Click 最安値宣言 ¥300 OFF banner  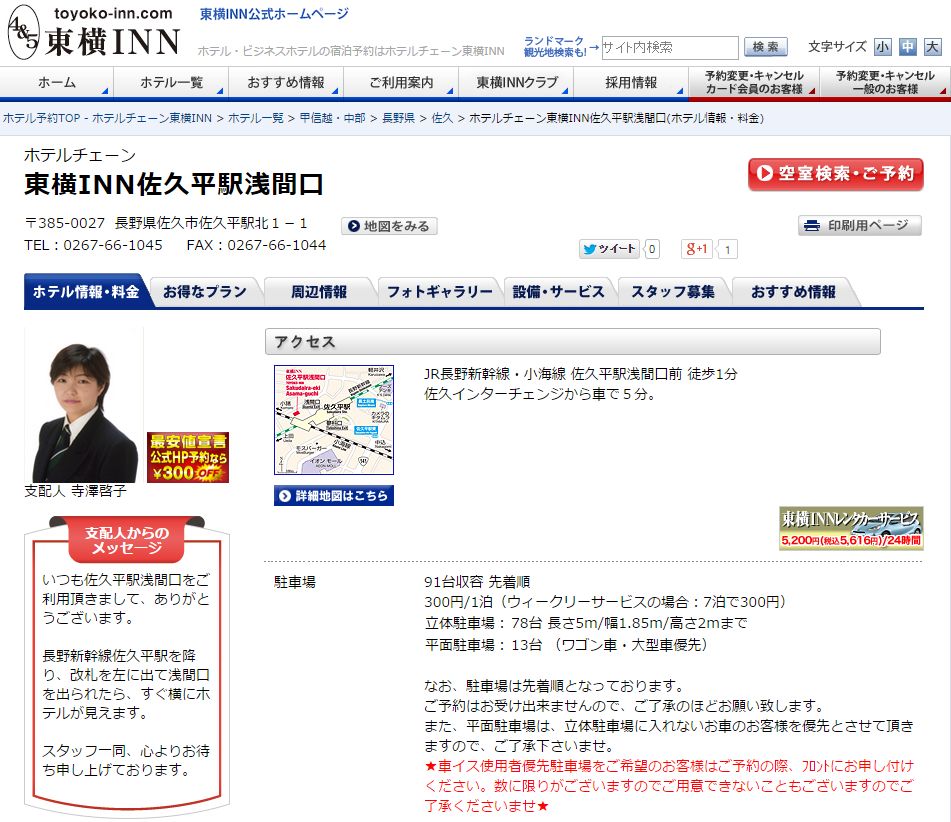click(x=187, y=457)
